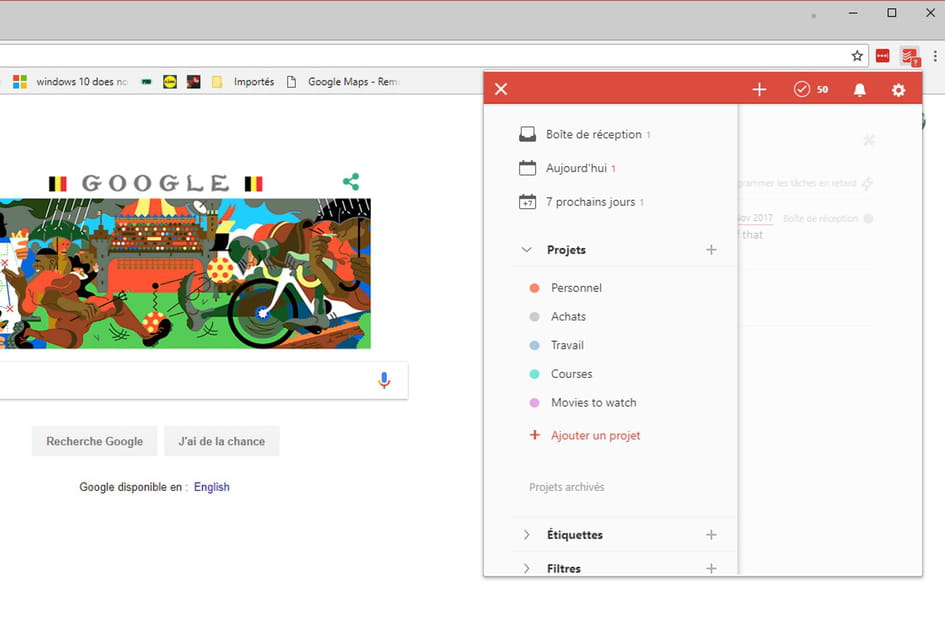Viewport: 945px width, 630px height.
Task: Click the purple Movies to watch color dot
Action: pyautogui.click(x=534, y=403)
